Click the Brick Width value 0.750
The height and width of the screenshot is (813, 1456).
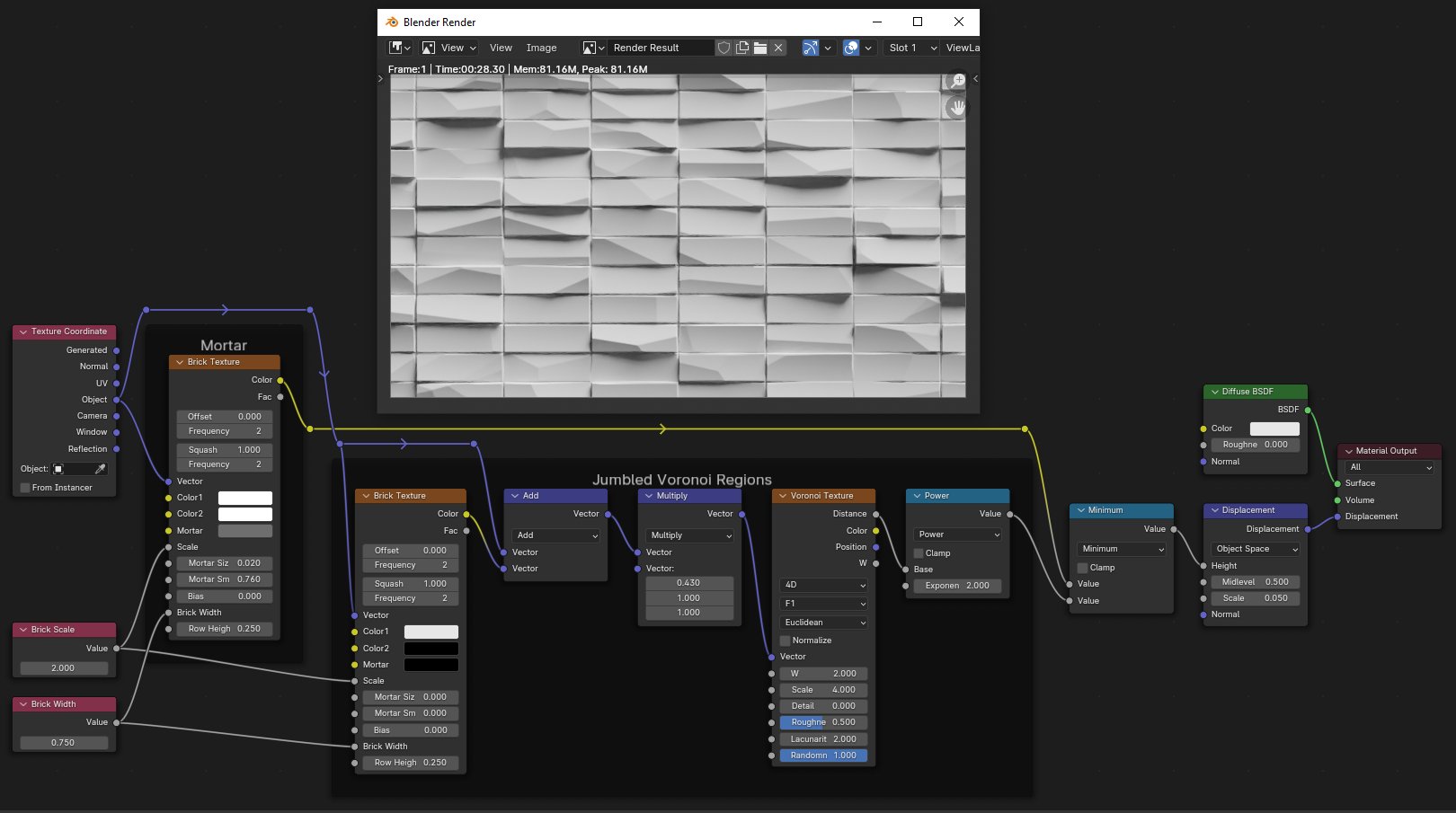(x=63, y=743)
